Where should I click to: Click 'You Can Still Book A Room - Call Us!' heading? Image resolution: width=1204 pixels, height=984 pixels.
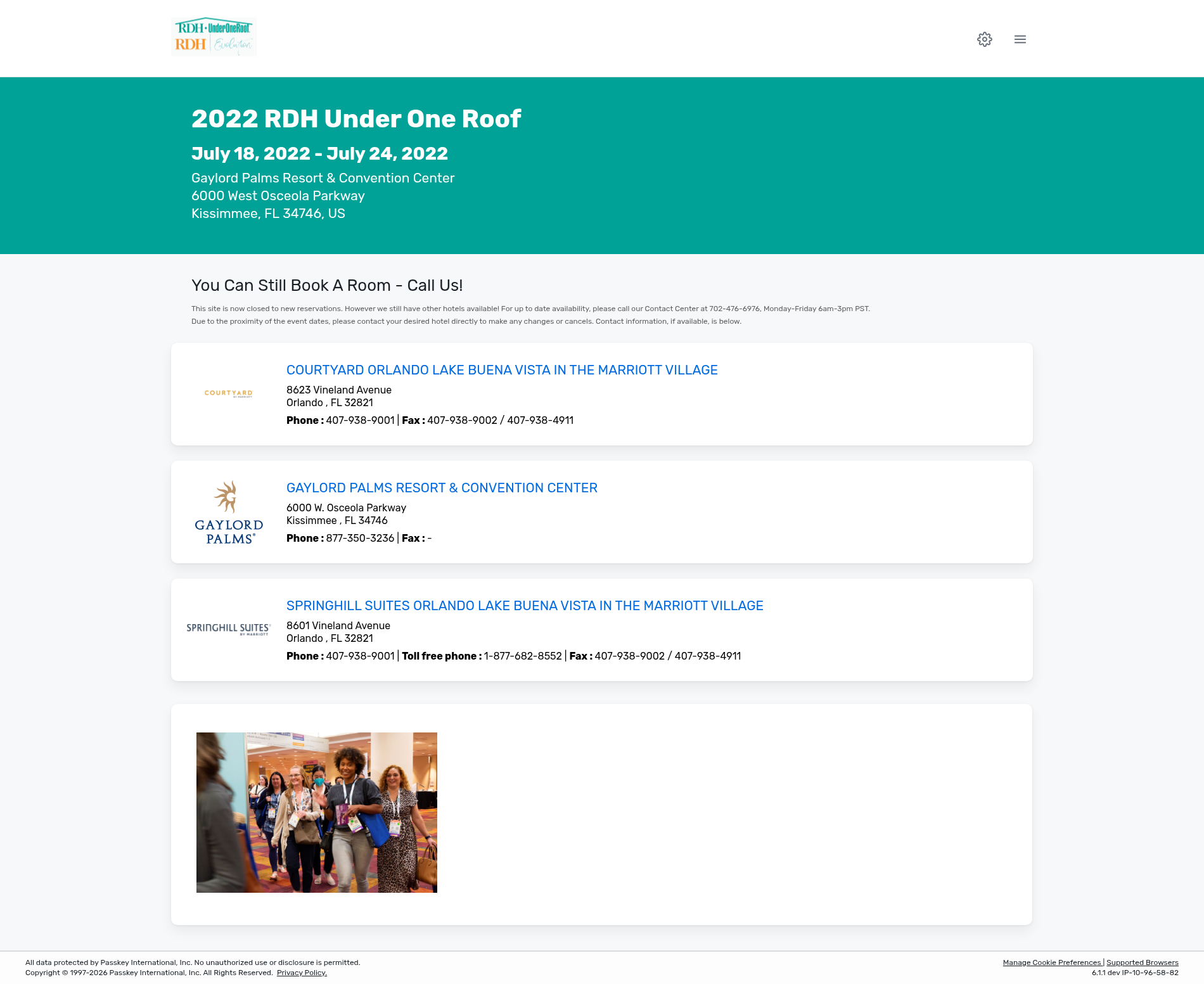point(327,285)
